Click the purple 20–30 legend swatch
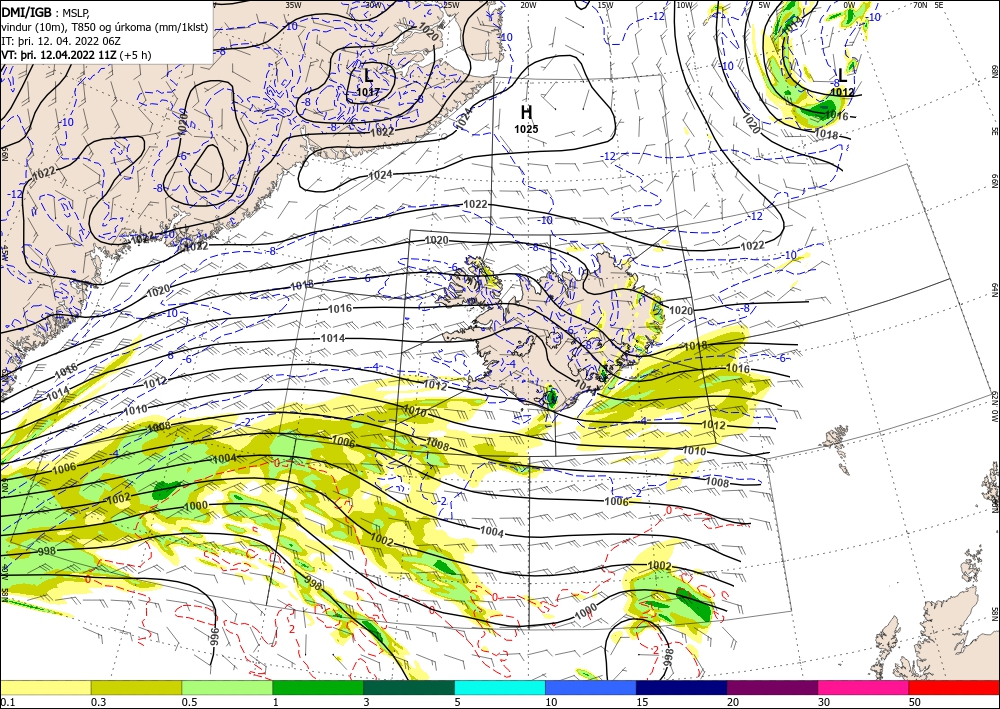This screenshot has width=1000, height=709. point(772,687)
